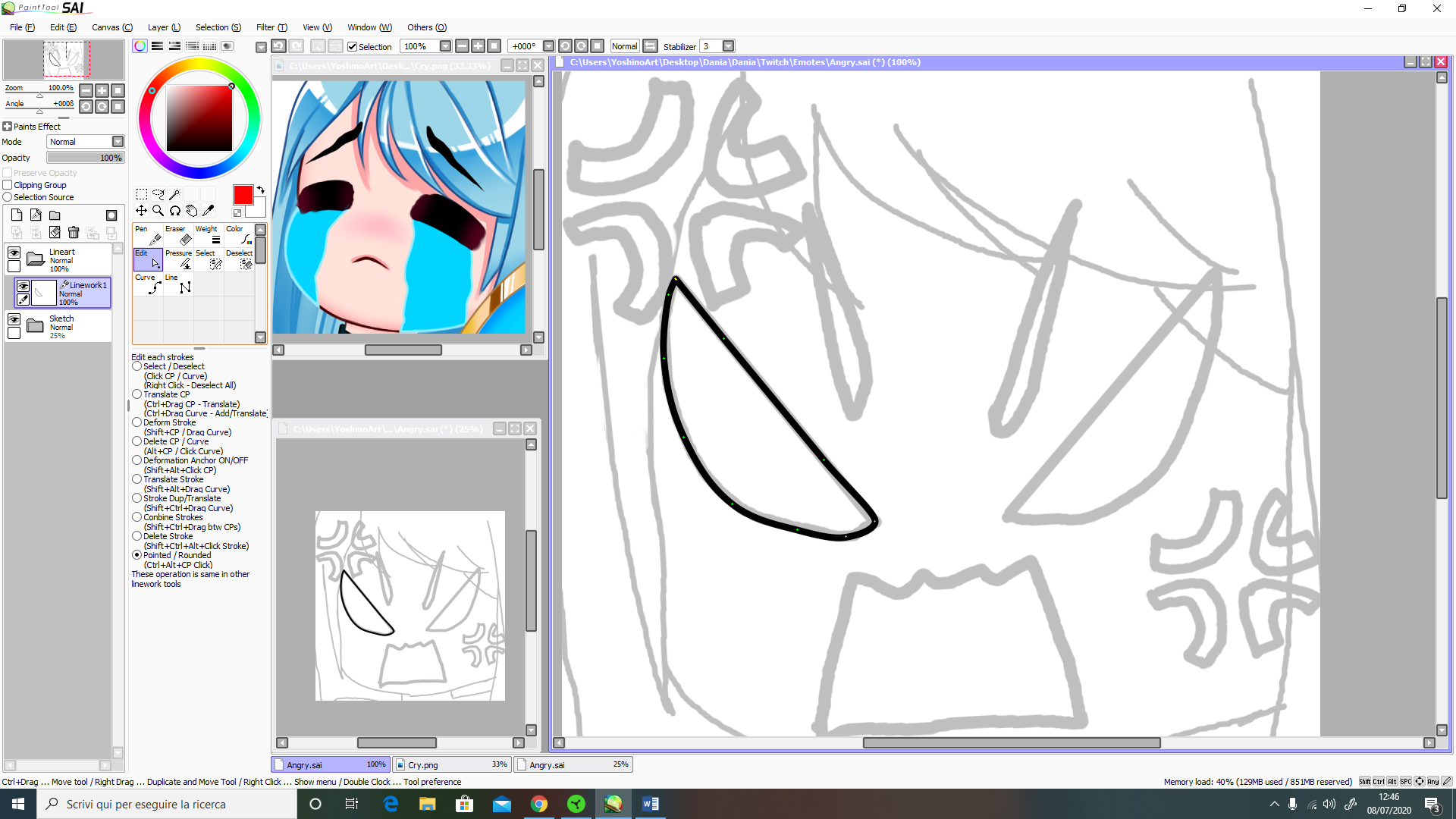Create a new normal layer
Screen dimensions: 1456x819
17,215
